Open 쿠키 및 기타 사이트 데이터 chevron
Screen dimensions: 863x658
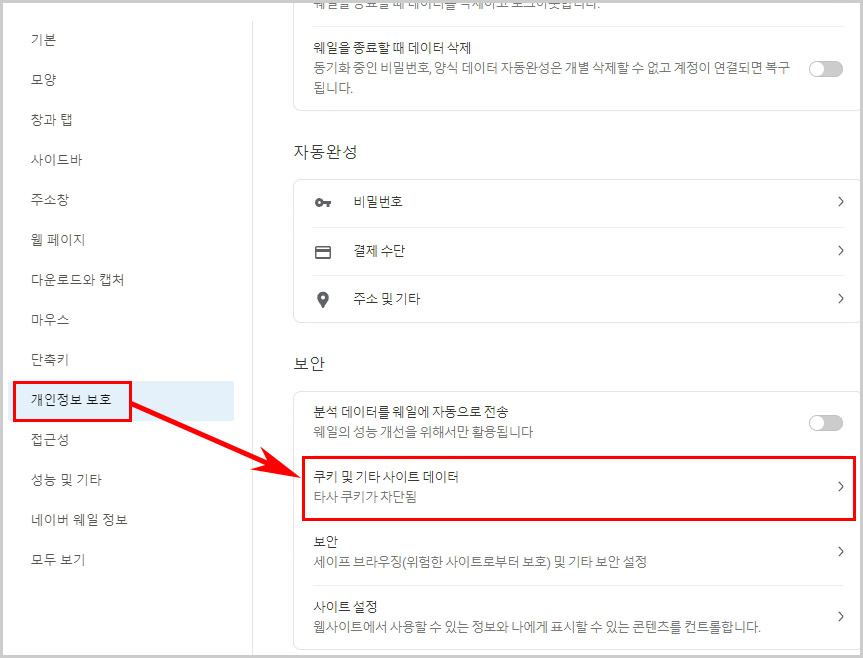(840, 486)
